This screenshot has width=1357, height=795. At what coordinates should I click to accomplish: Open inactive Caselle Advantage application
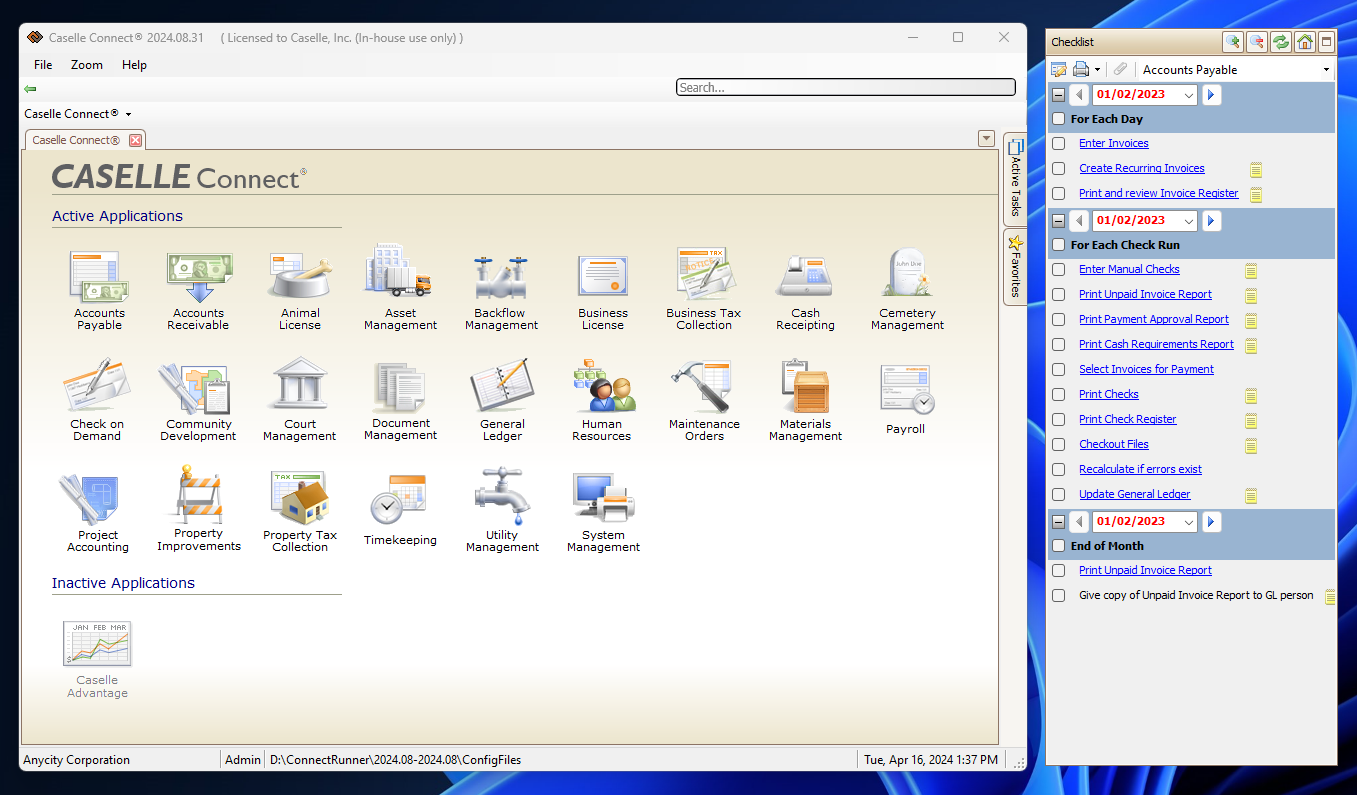coord(97,658)
